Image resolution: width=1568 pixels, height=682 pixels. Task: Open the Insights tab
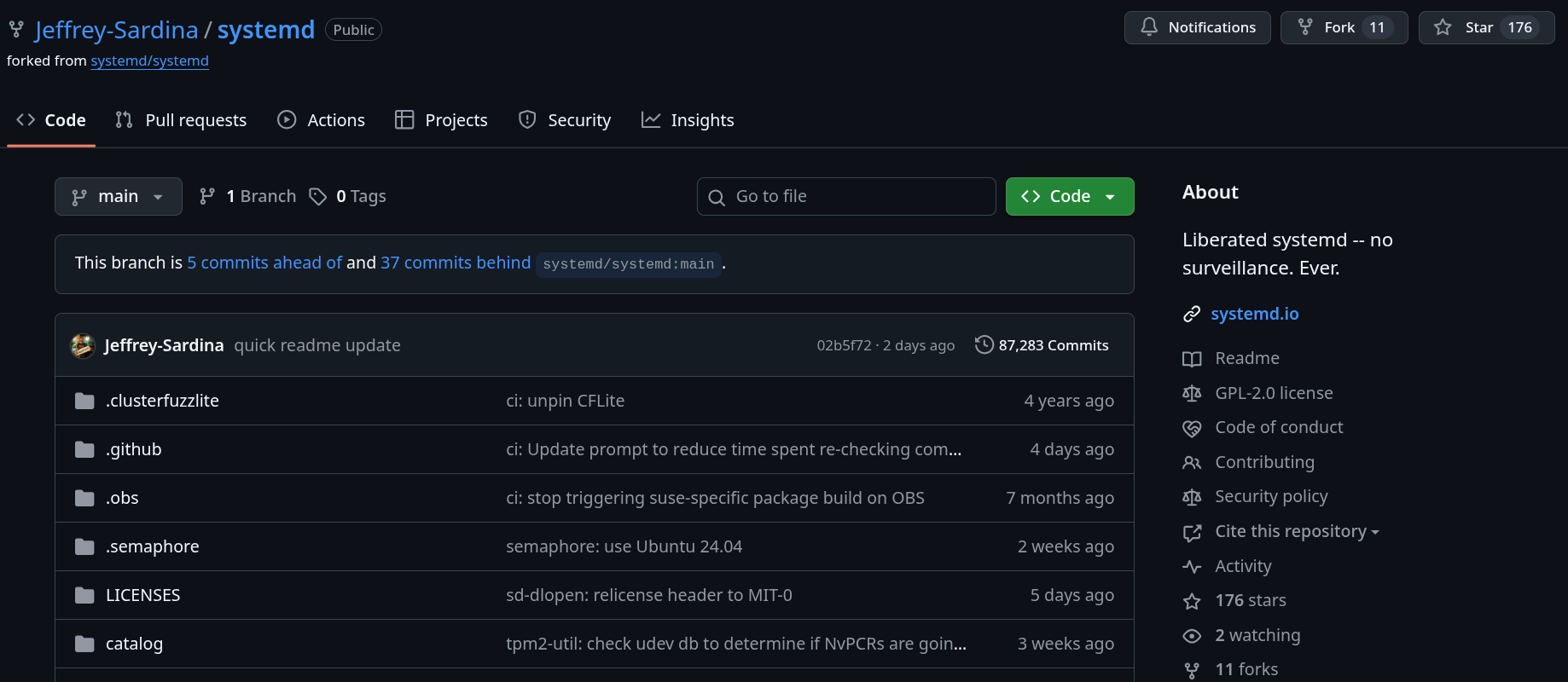pyautogui.click(x=688, y=120)
